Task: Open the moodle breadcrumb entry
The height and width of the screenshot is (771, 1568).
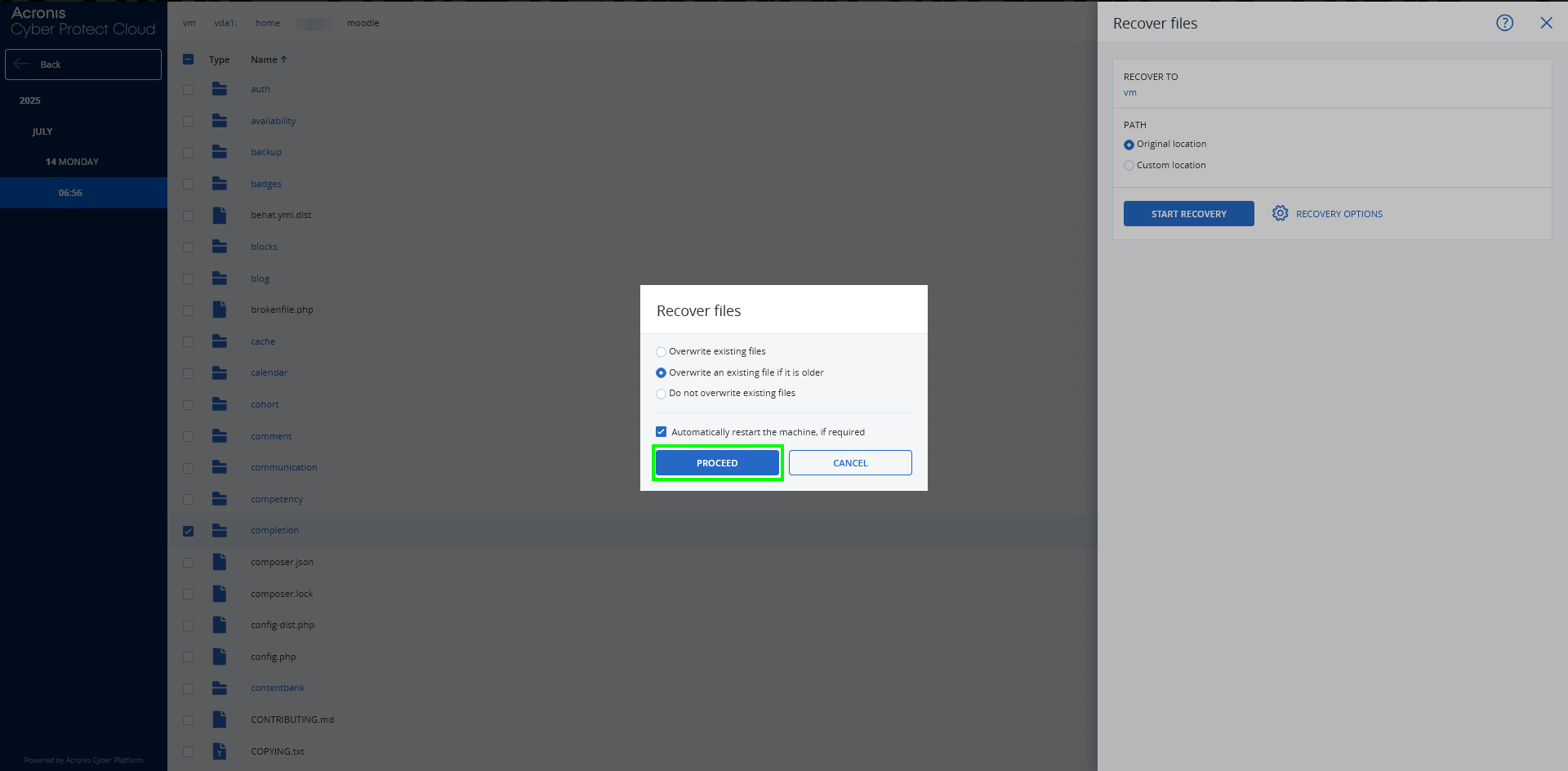Action: 363,23
